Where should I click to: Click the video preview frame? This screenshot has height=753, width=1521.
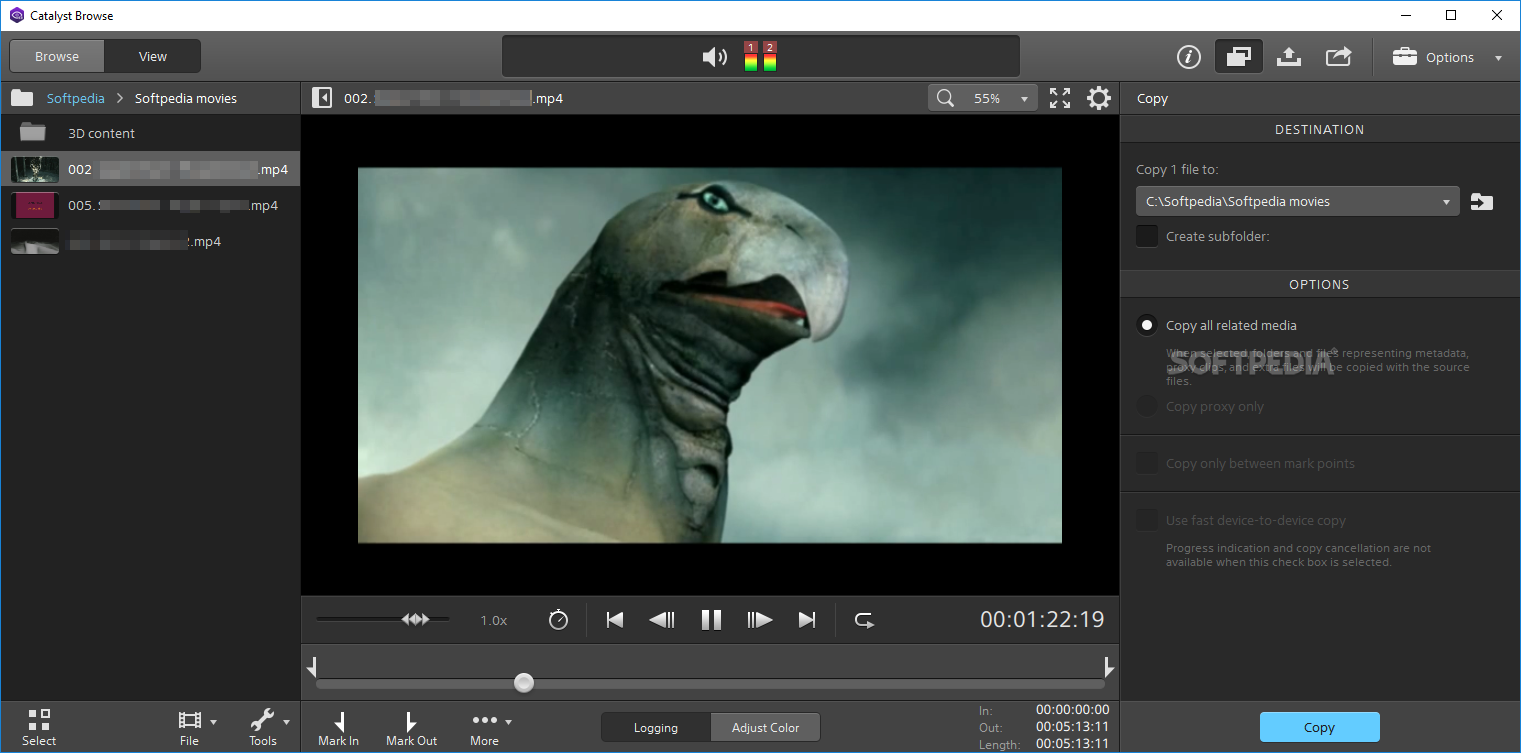pyautogui.click(x=710, y=355)
